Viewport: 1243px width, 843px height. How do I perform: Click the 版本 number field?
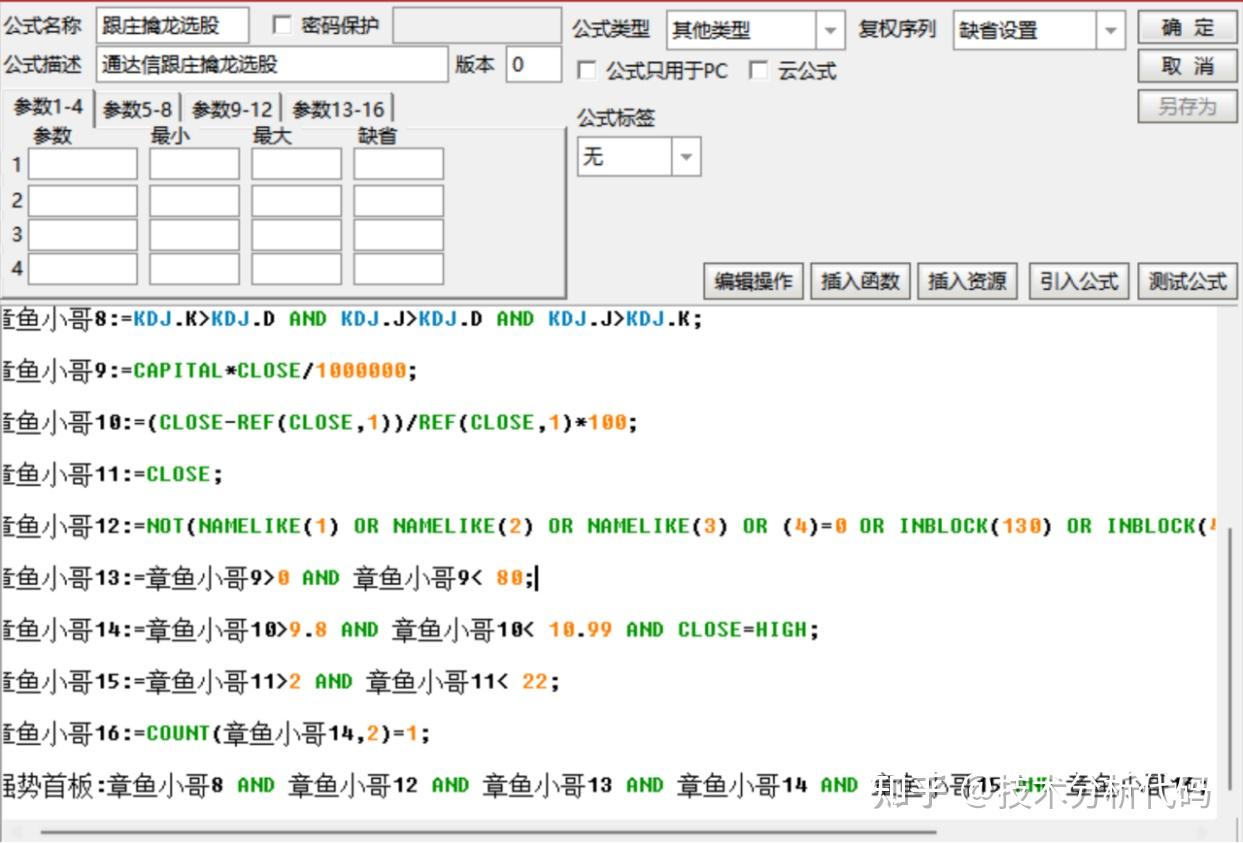click(532, 65)
